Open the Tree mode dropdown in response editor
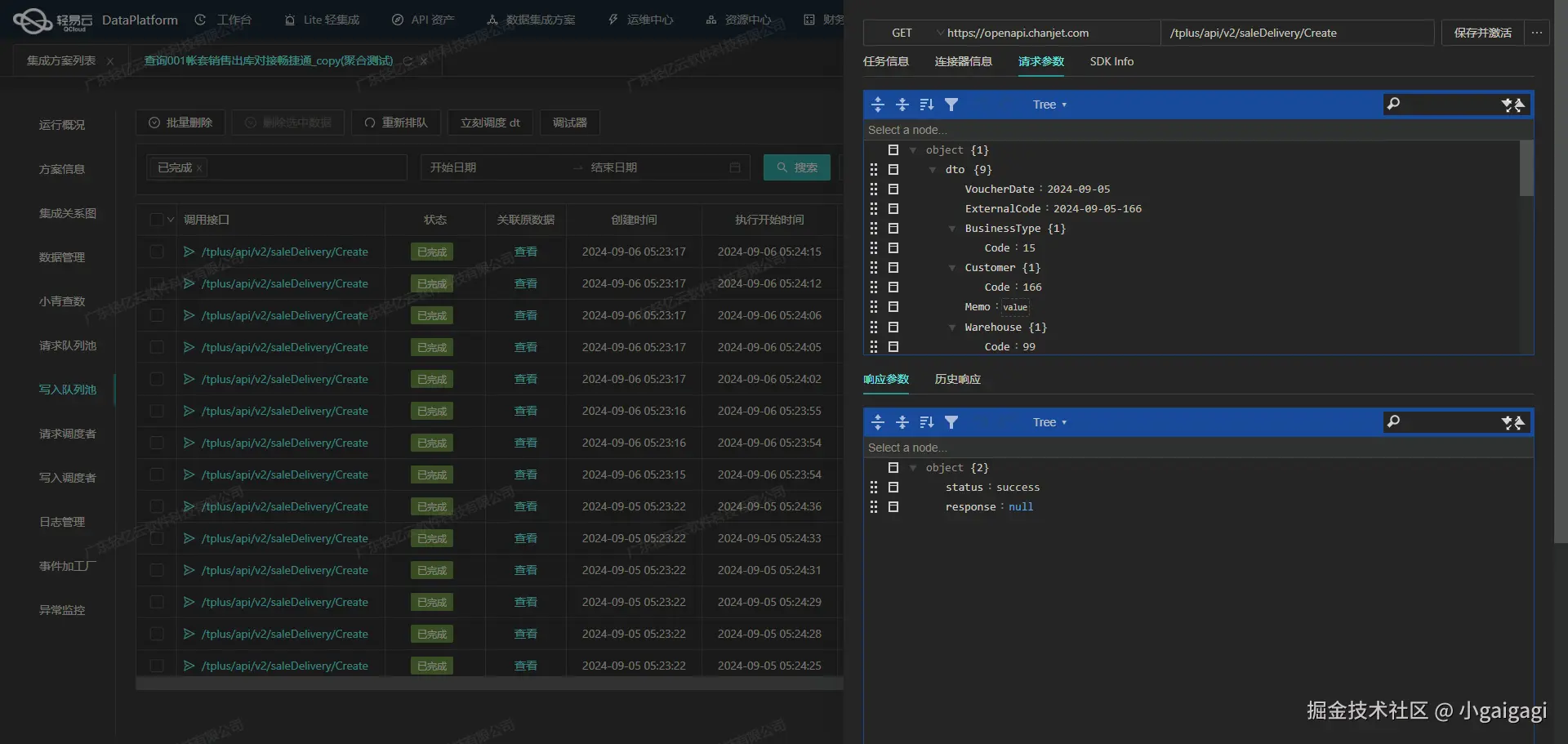Image resolution: width=1568 pixels, height=744 pixels. 1049,422
